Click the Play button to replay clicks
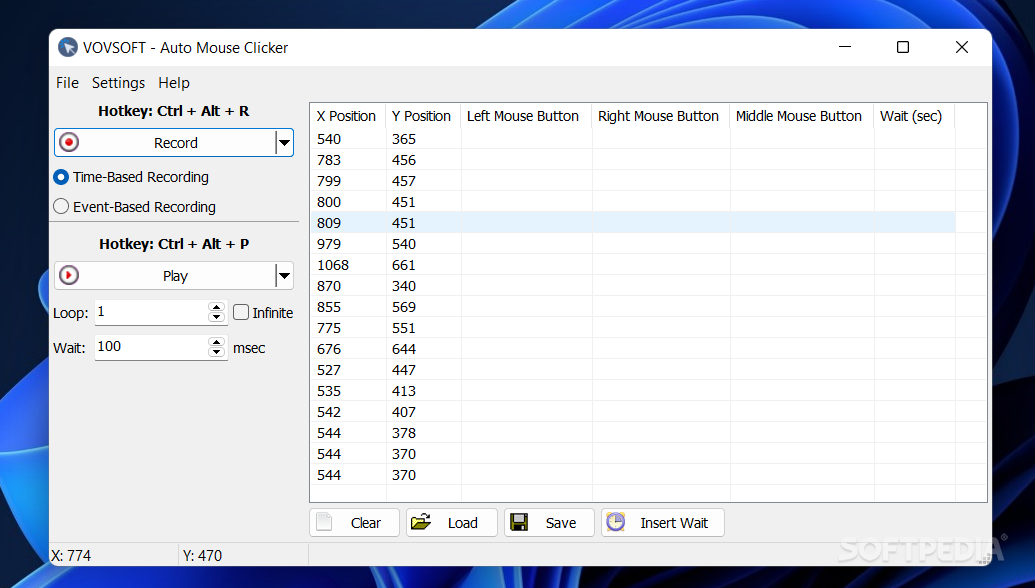The width and height of the screenshot is (1035, 588). [165, 276]
